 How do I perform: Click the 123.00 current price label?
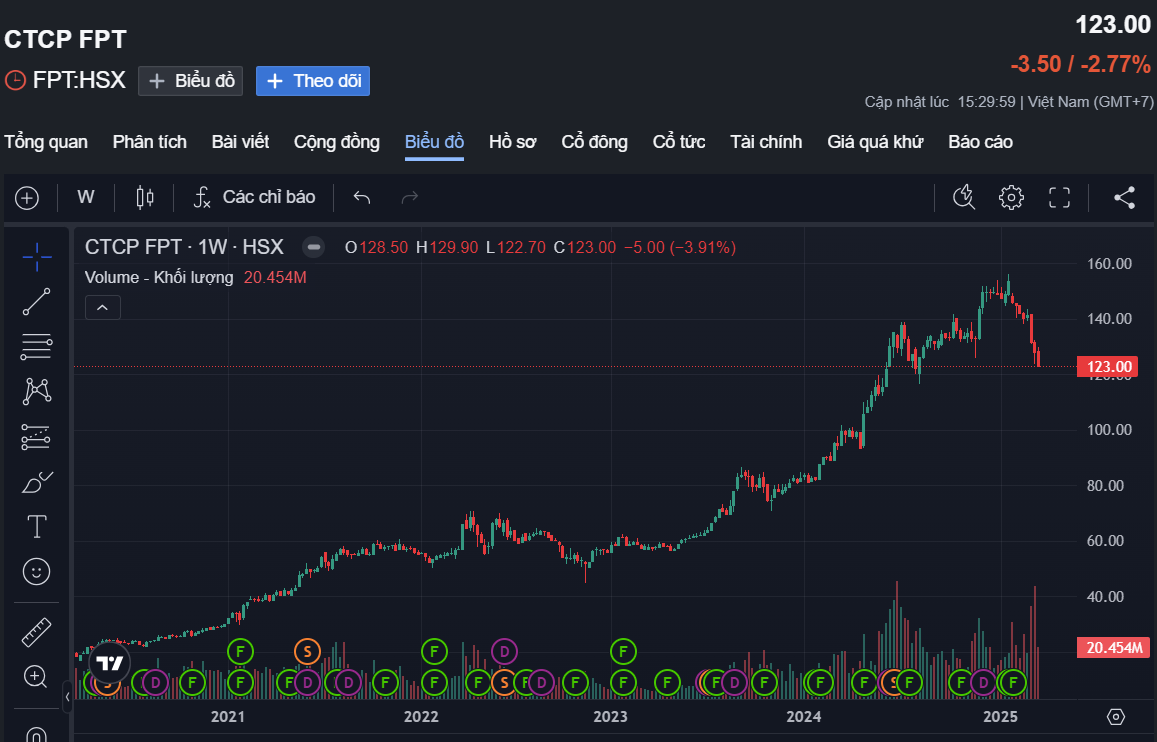[x=1105, y=367]
